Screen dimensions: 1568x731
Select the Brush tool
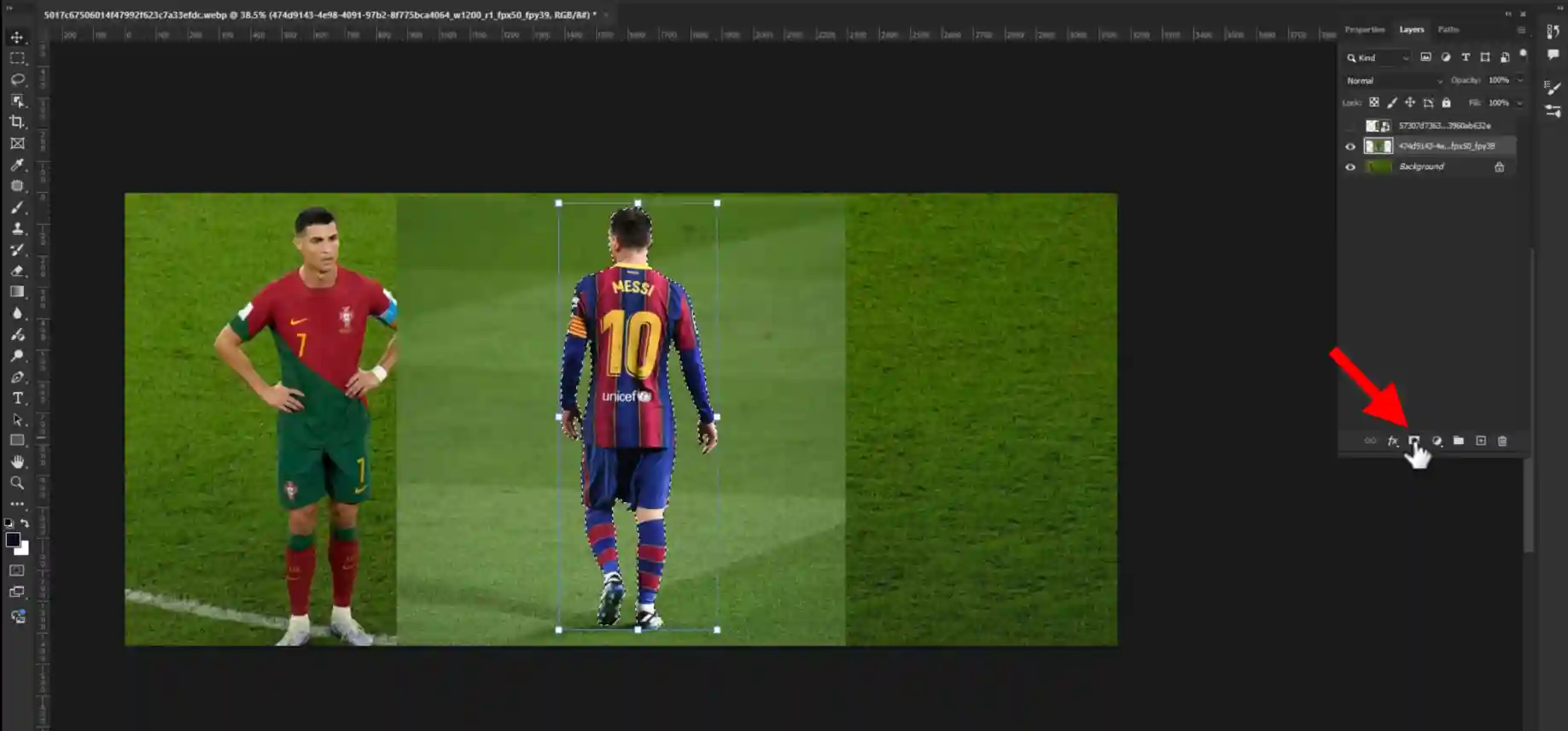[17, 208]
